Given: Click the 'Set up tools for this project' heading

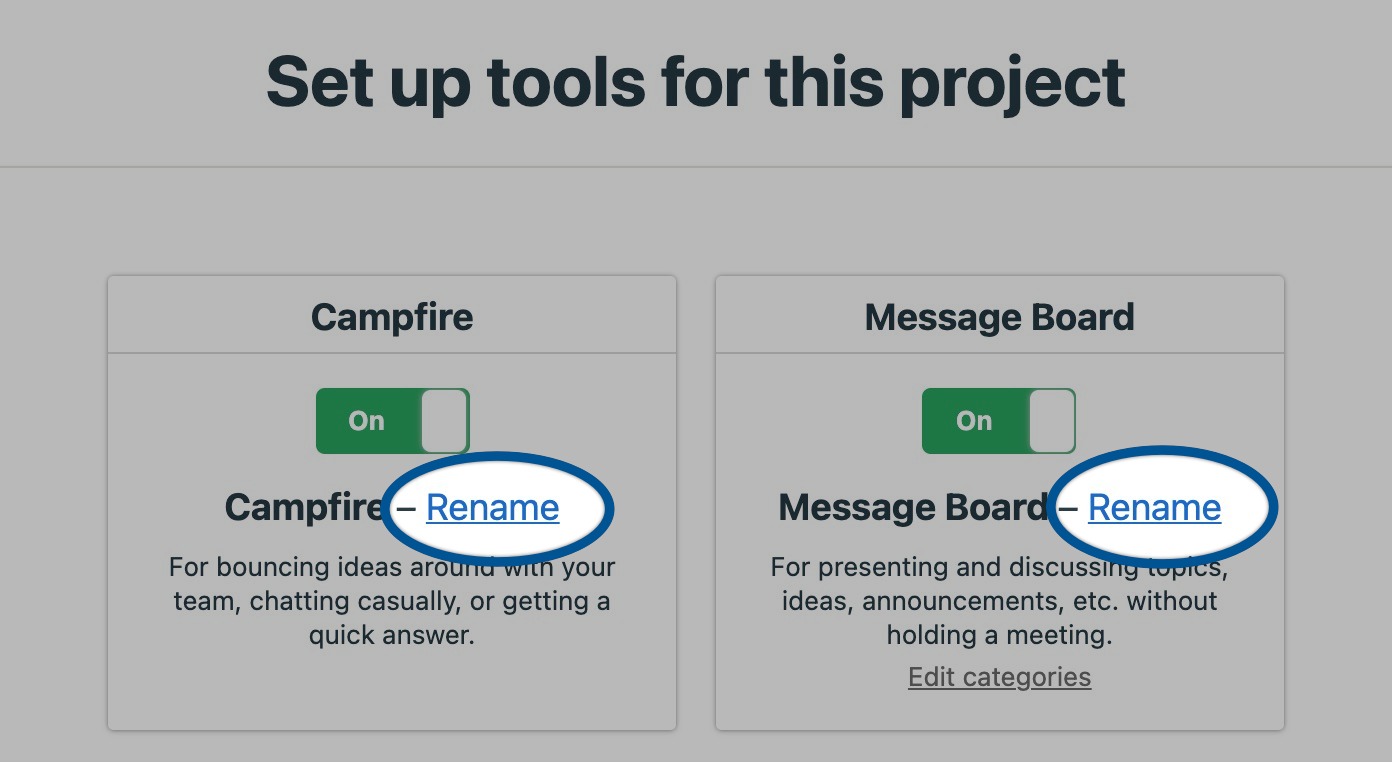Looking at the screenshot, I should click(696, 82).
